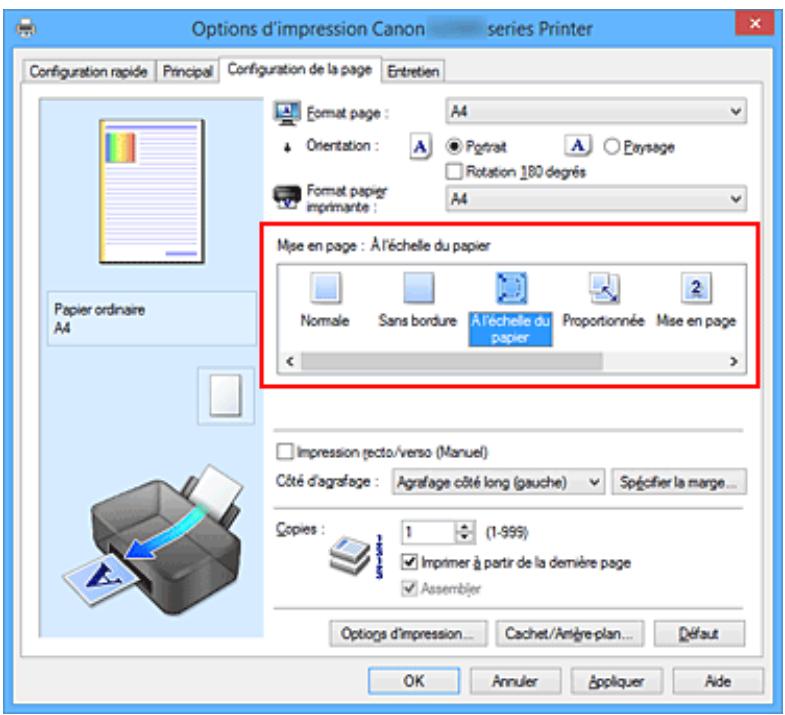
Task: Switch to the Entretien tab
Action: click(x=413, y=71)
